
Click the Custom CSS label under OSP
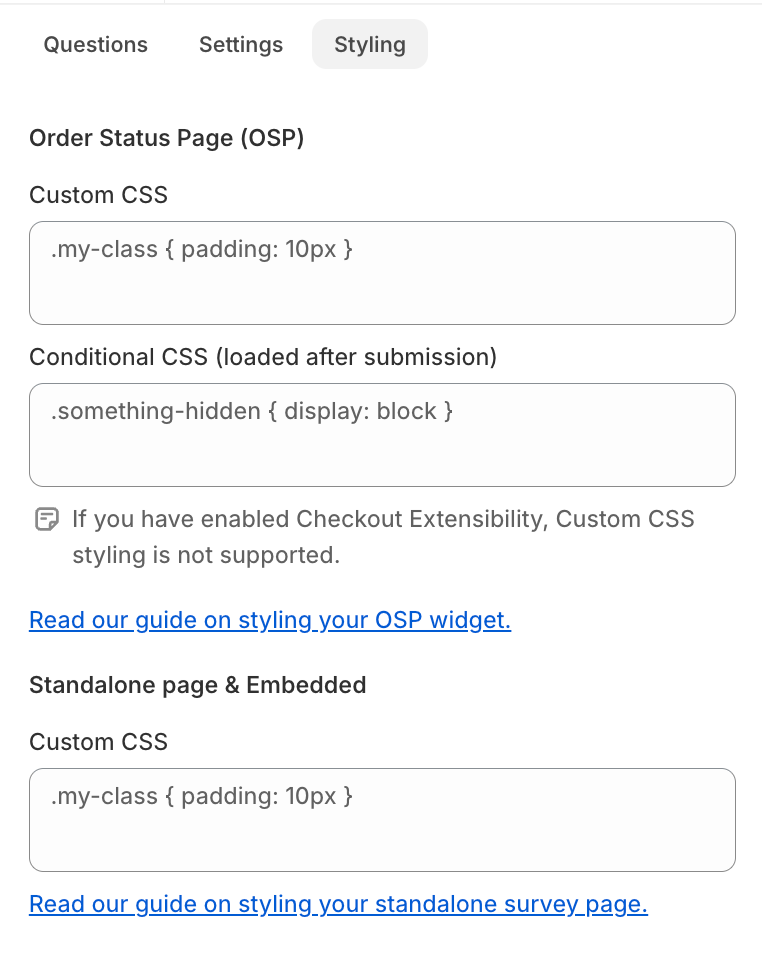[x=99, y=195]
